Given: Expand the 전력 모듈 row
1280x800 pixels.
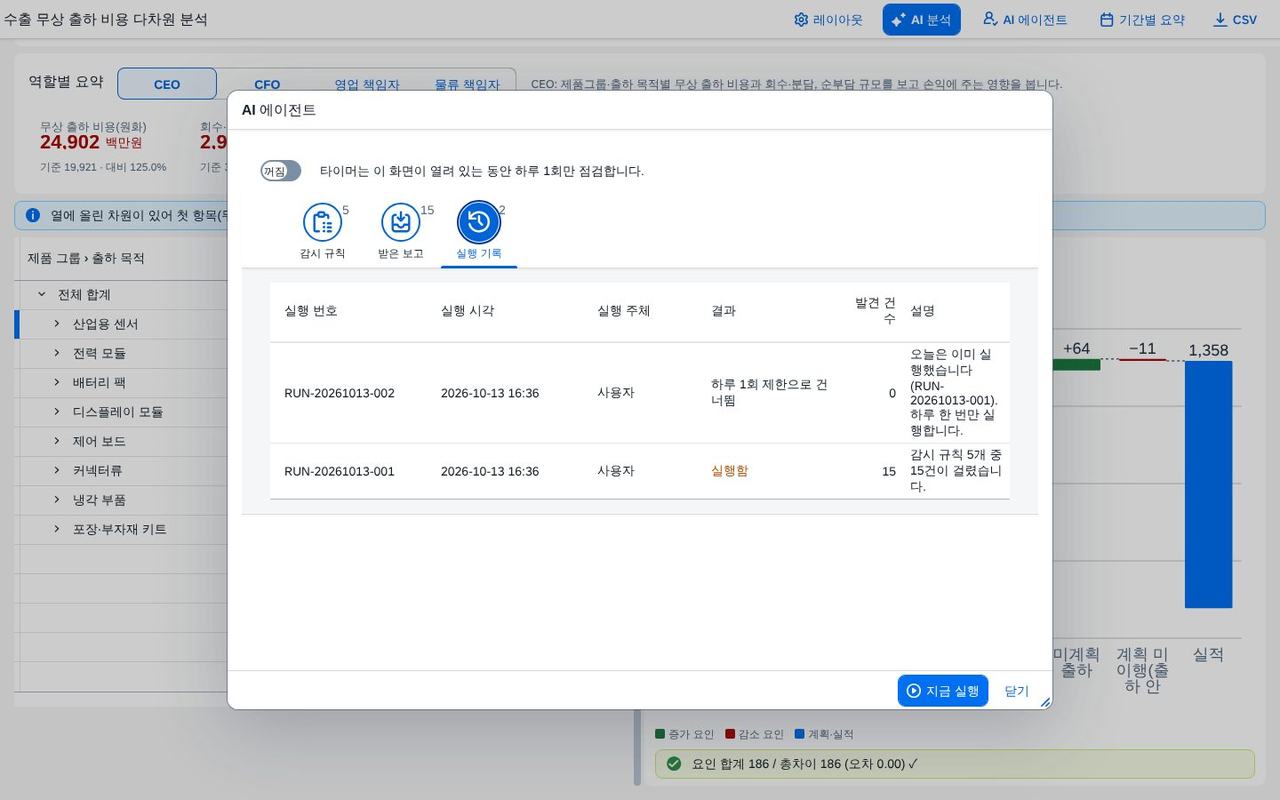Looking at the screenshot, I should click(x=57, y=353).
